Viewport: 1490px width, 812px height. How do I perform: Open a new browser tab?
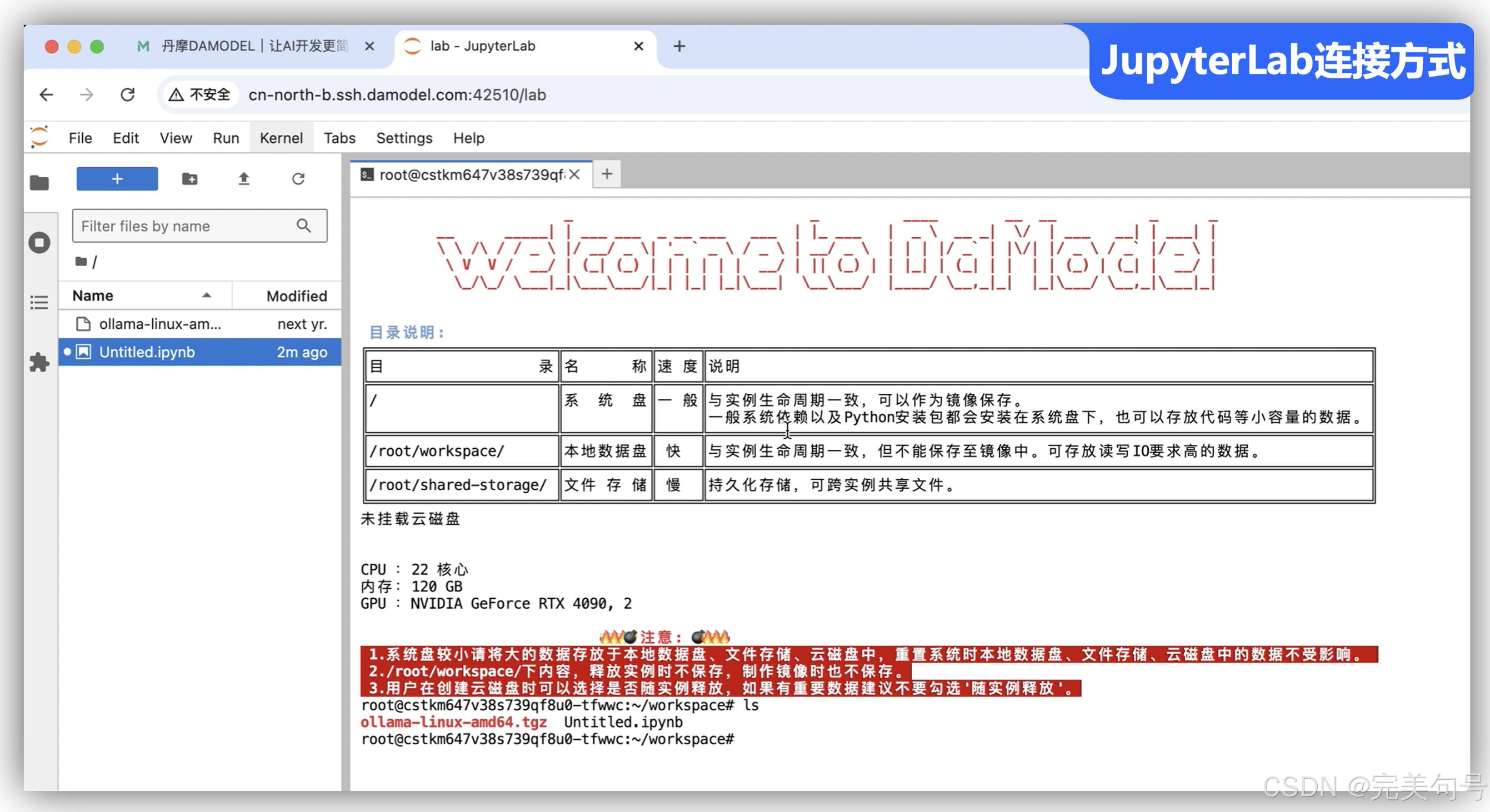[679, 46]
